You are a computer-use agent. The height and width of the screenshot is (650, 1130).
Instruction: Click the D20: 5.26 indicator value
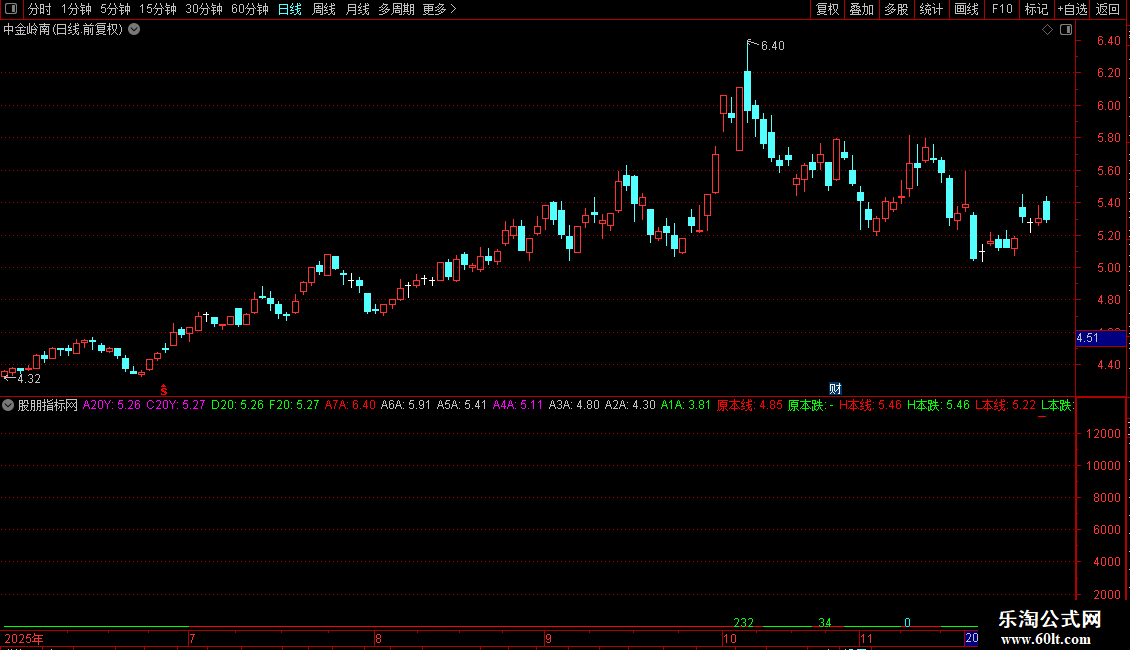pyautogui.click(x=237, y=406)
